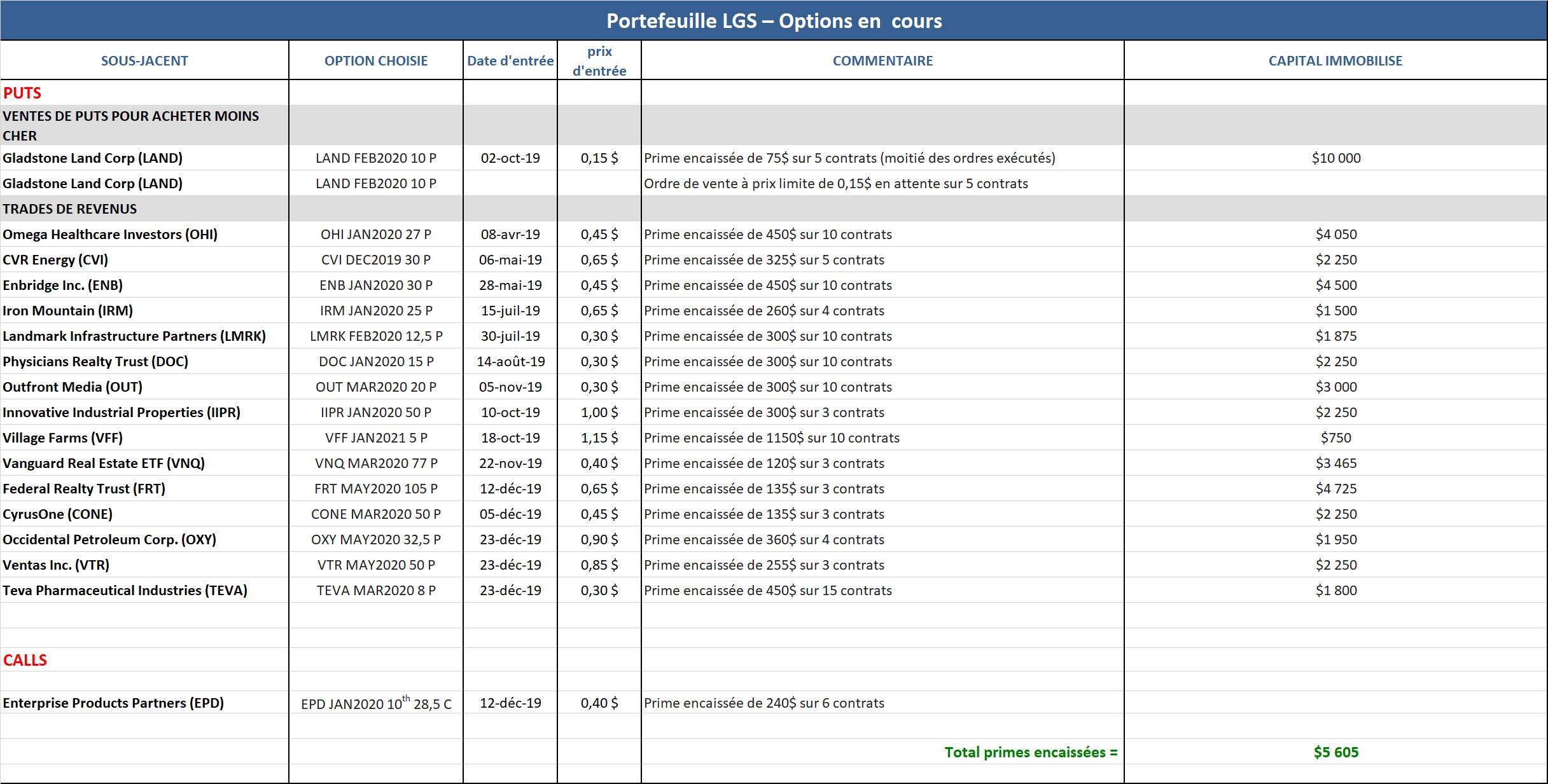Select the SOUS-JACENT column header

click(144, 61)
